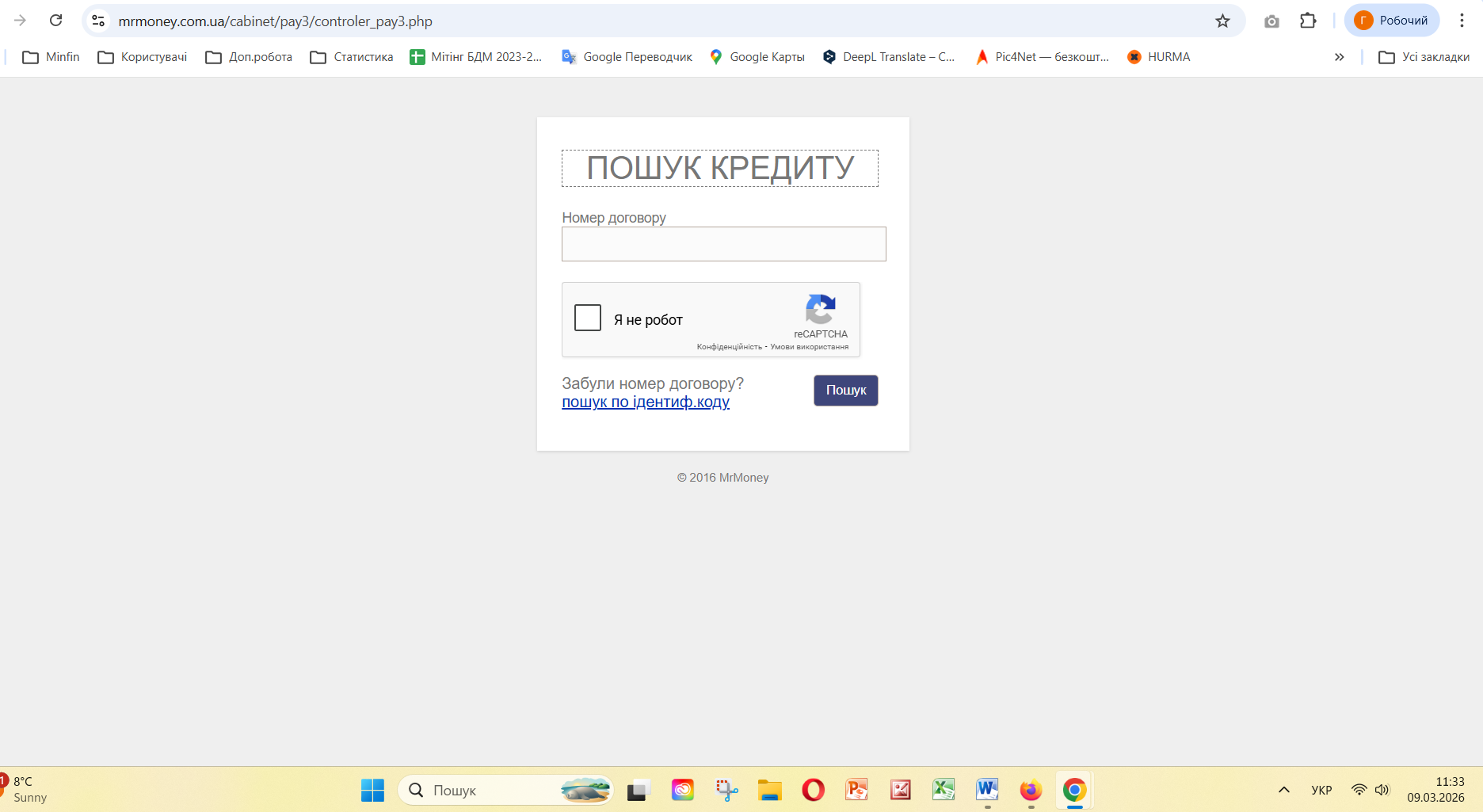Open the Доп.робота bookmark folder
The height and width of the screenshot is (812, 1483).
[x=249, y=57]
